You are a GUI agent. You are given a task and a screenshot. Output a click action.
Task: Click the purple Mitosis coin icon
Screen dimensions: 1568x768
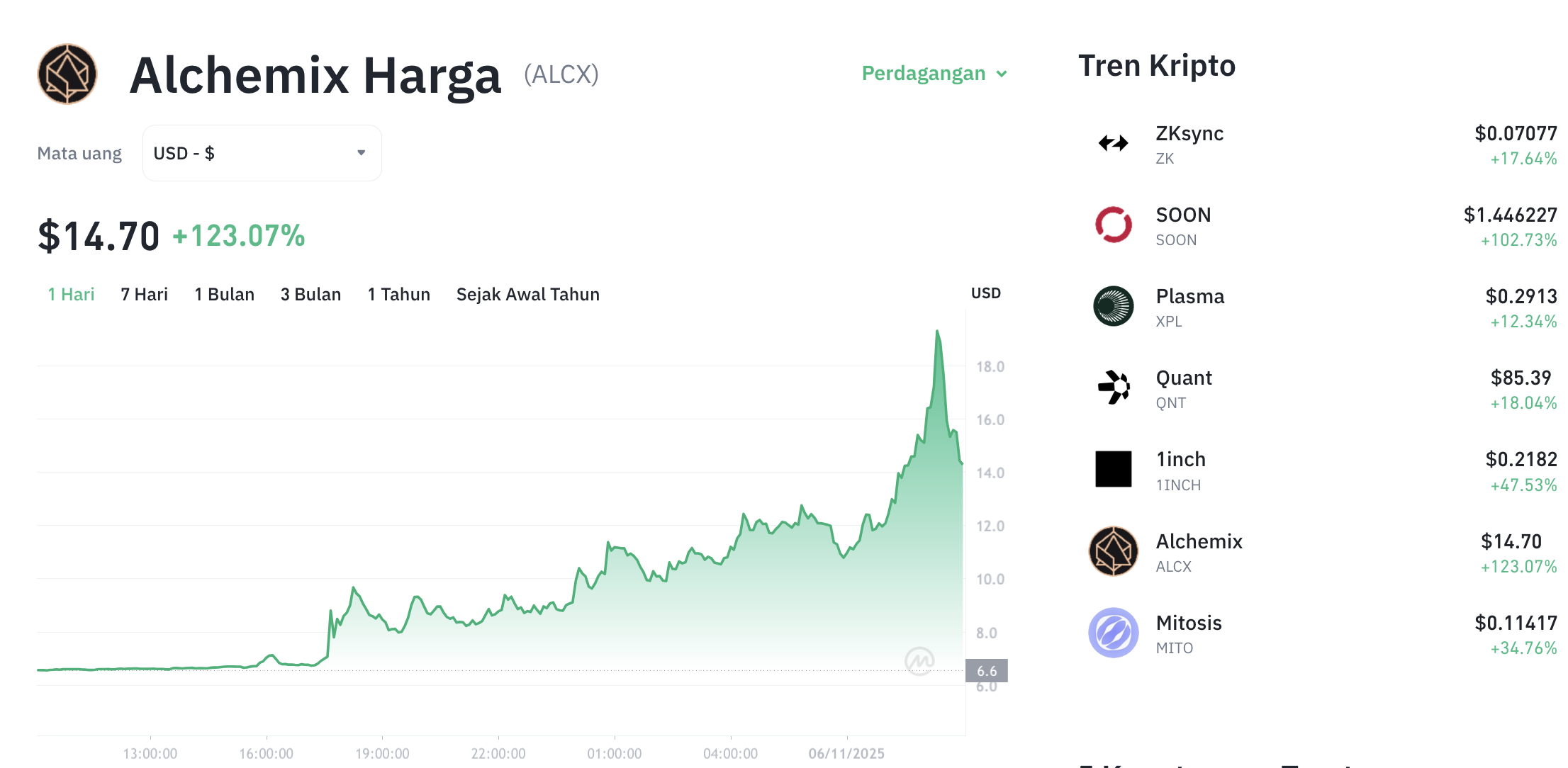(1113, 633)
